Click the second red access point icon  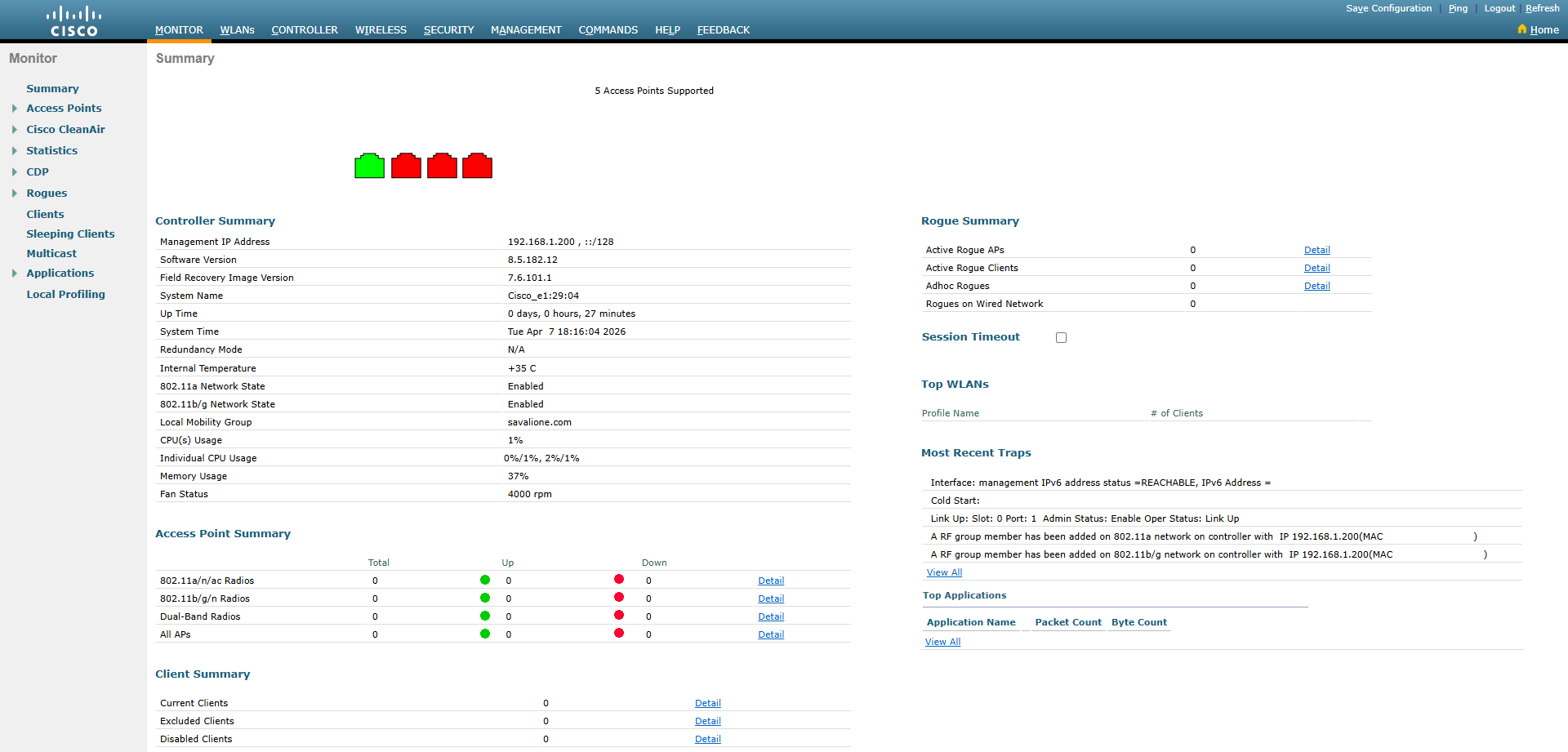(441, 166)
